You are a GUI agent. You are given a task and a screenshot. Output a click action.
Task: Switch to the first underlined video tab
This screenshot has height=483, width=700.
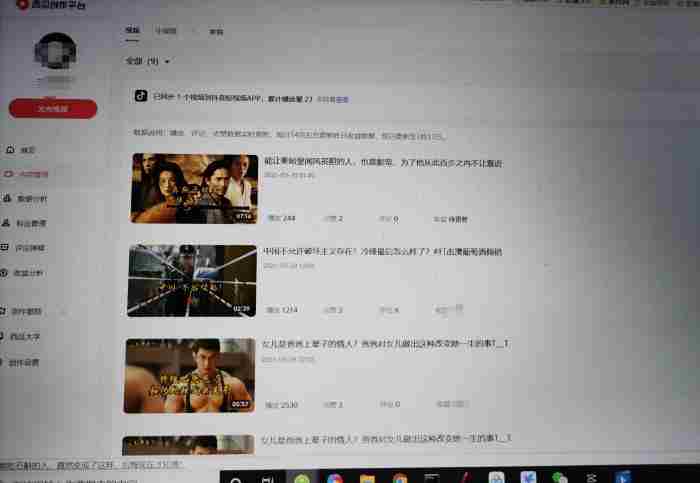pyautogui.click(x=132, y=30)
